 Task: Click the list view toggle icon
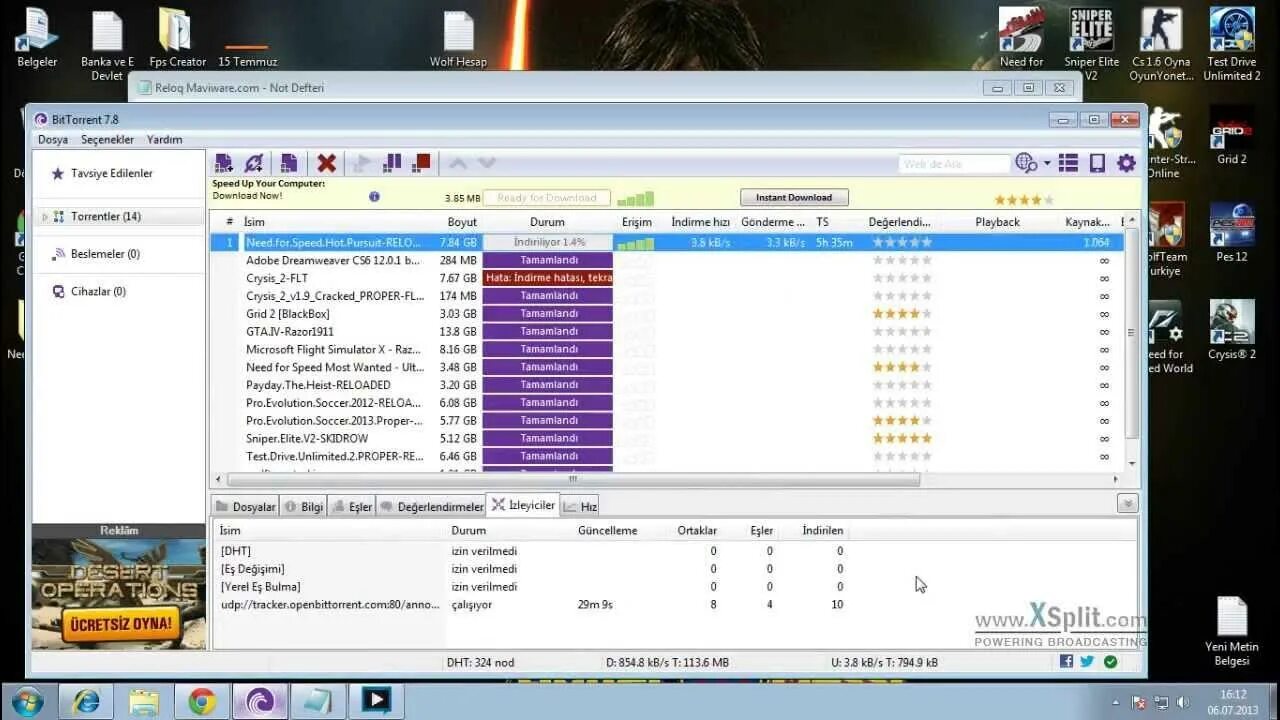click(1068, 163)
